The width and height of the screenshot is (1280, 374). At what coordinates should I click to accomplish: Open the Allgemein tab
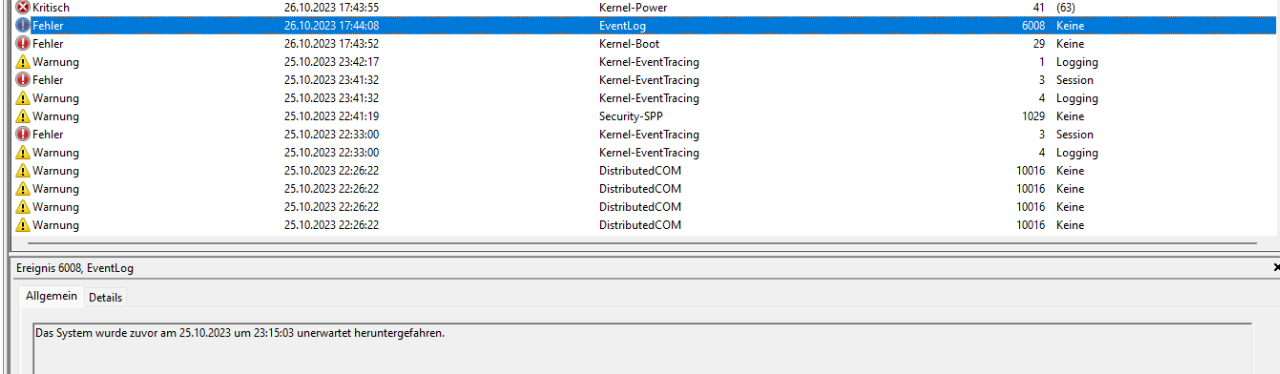51,296
